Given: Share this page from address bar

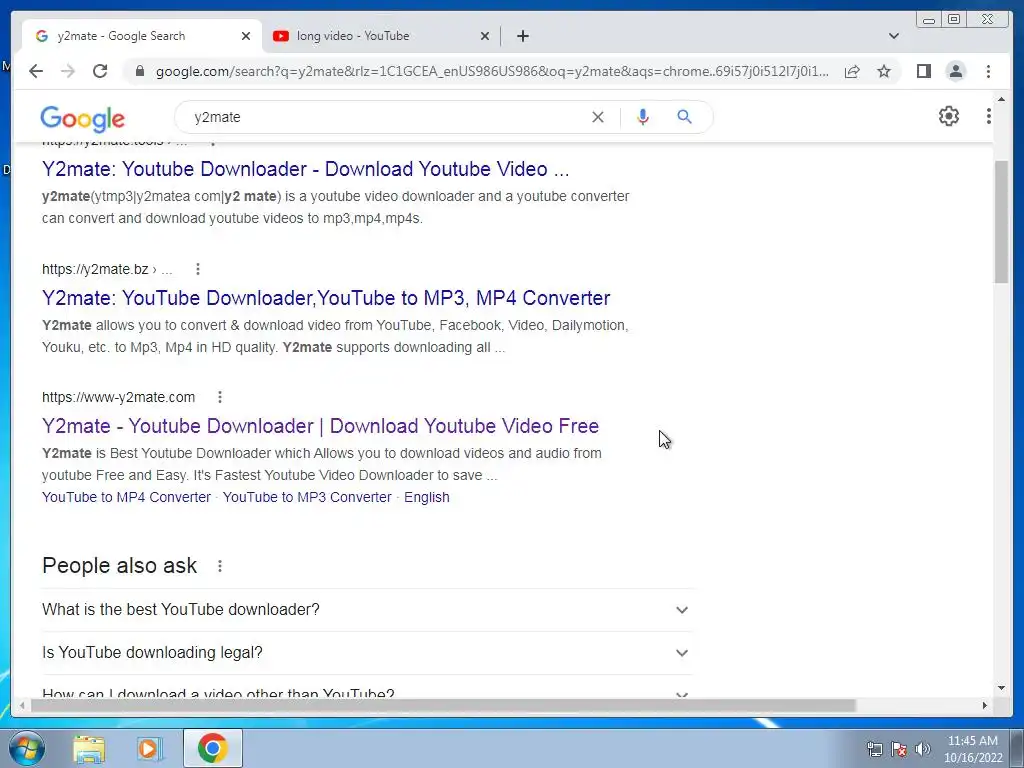Looking at the screenshot, I should 852,71.
